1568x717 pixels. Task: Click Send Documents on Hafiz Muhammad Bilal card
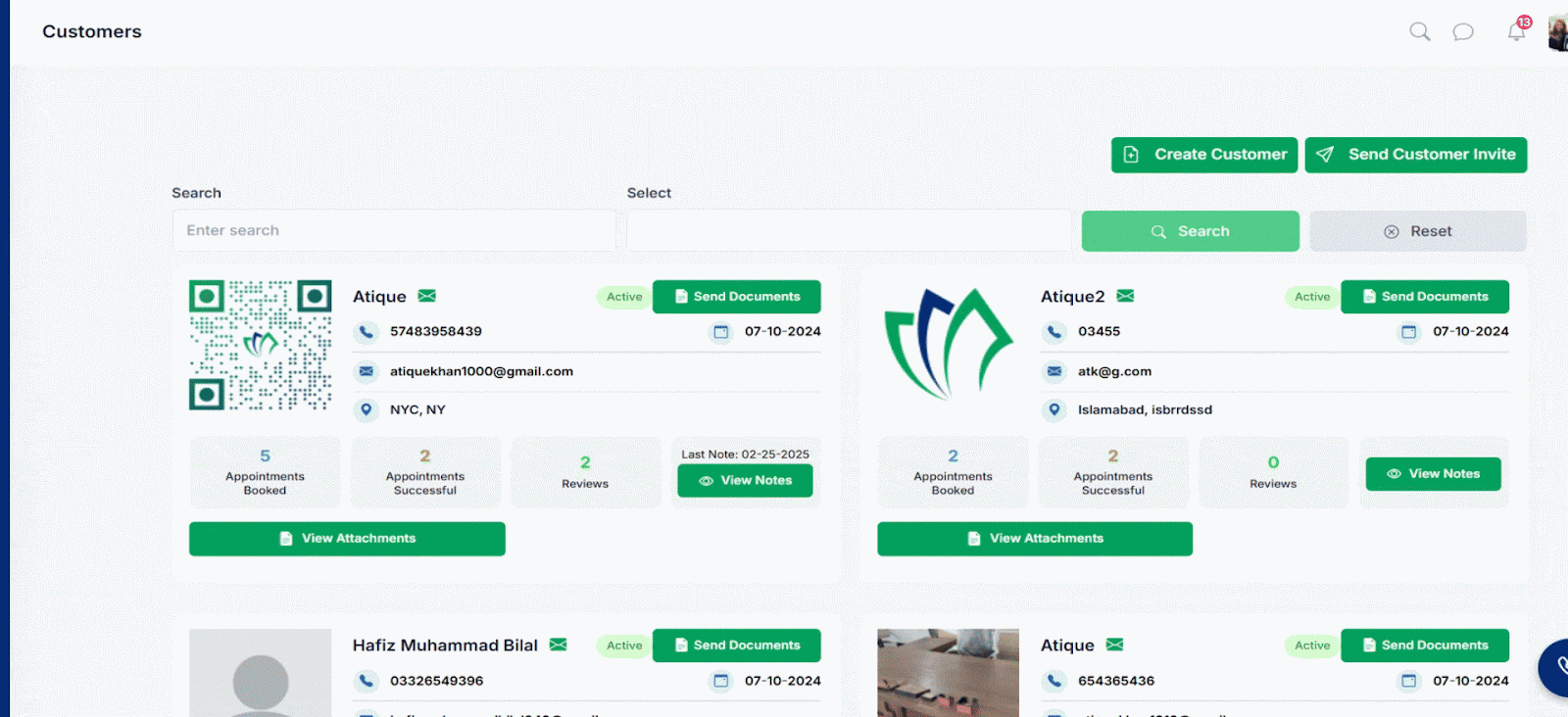[x=737, y=645]
